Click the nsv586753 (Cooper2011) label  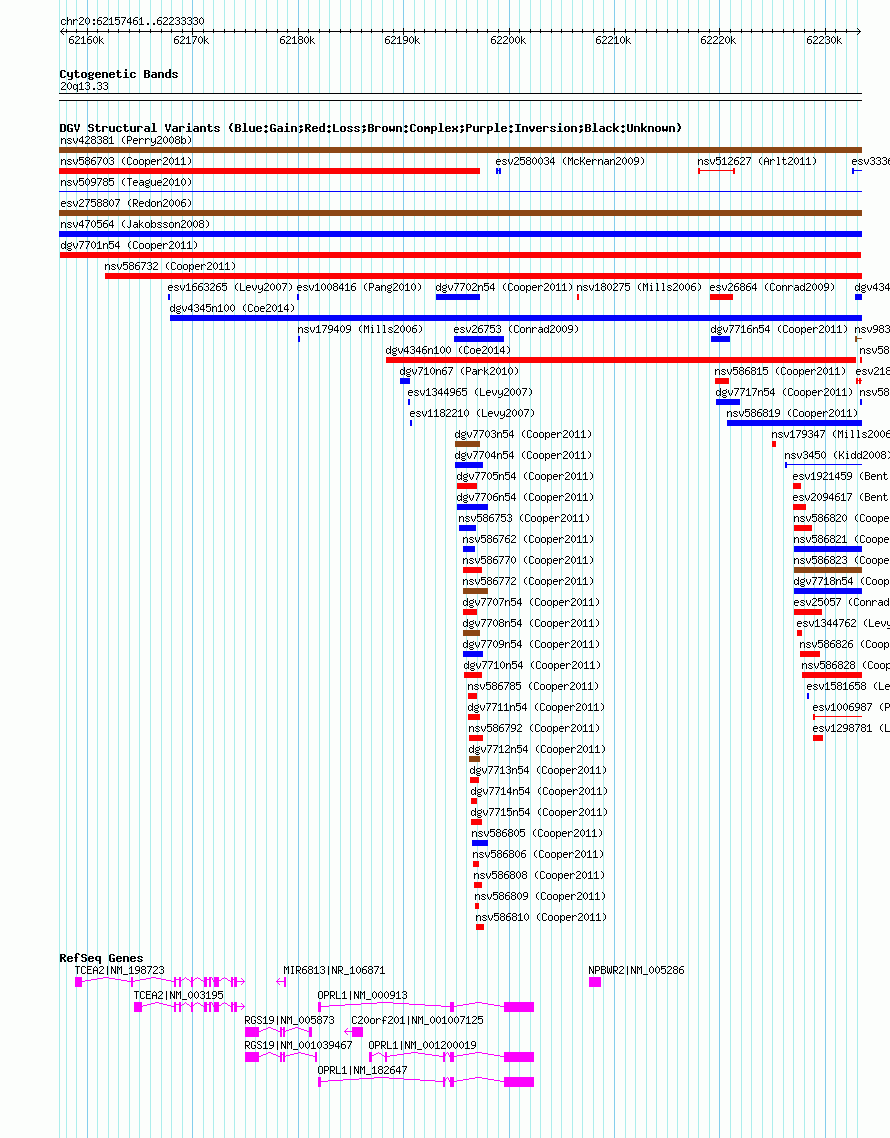[524, 519]
